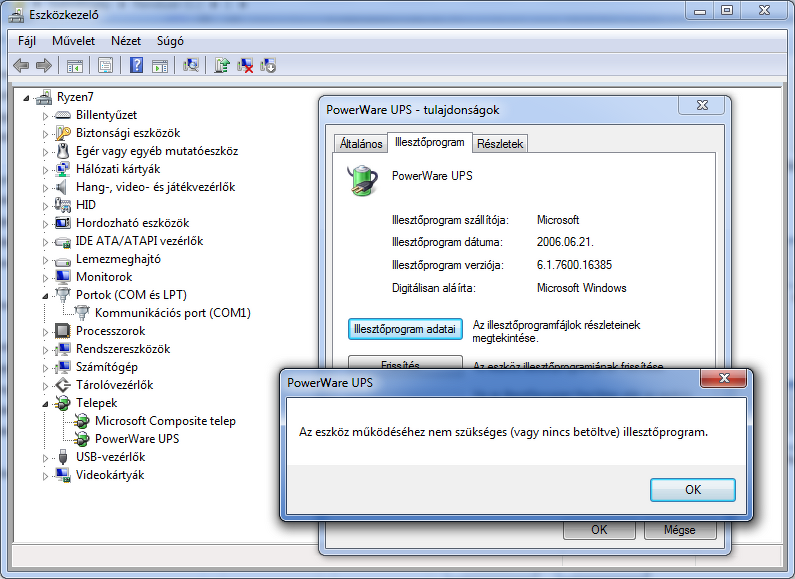Click the Disable device toolbar icon

(x=268, y=65)
